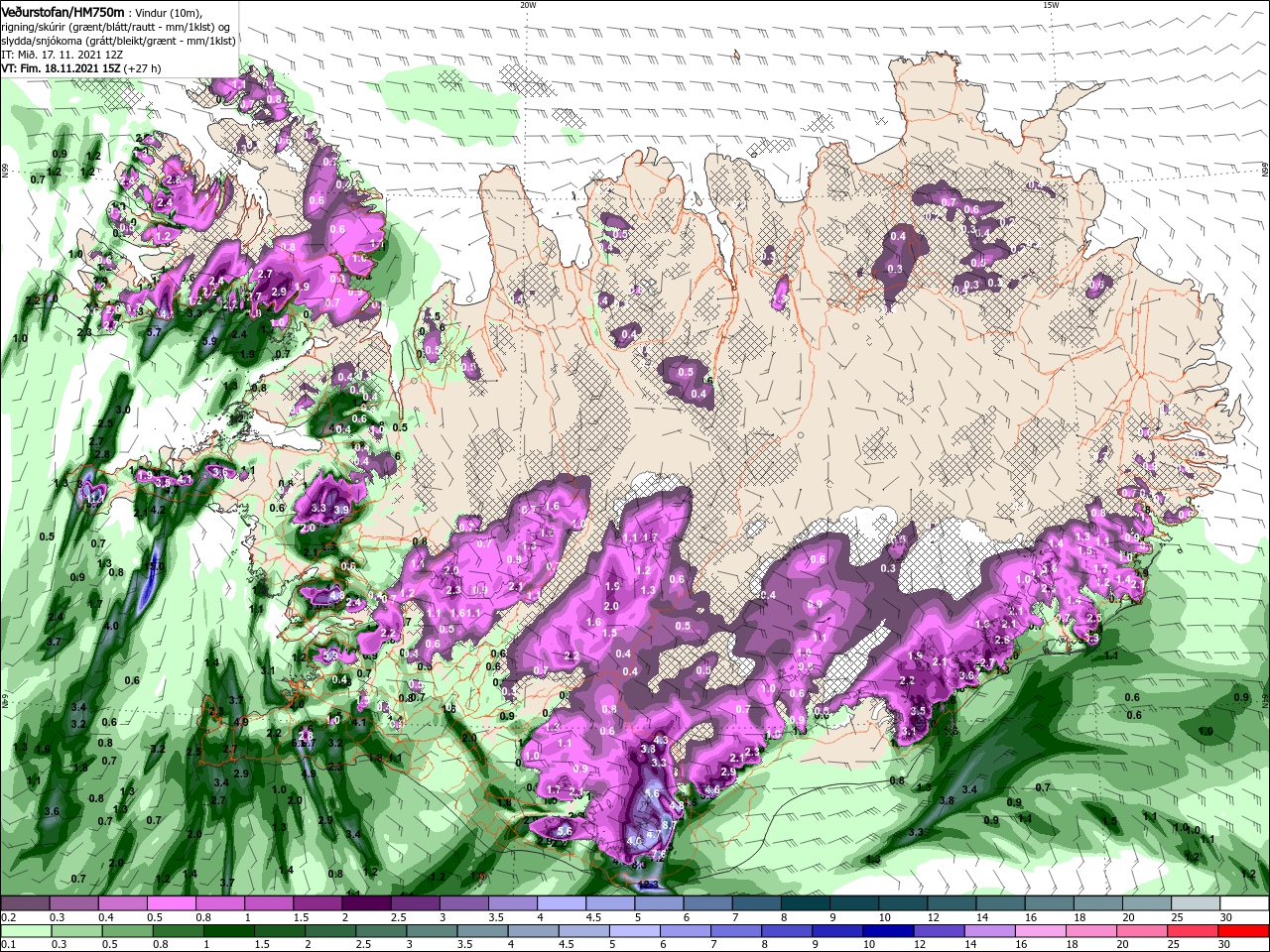Choose the darkest purple snow legend swatch
1270x952 pixels.
[367, 902]
